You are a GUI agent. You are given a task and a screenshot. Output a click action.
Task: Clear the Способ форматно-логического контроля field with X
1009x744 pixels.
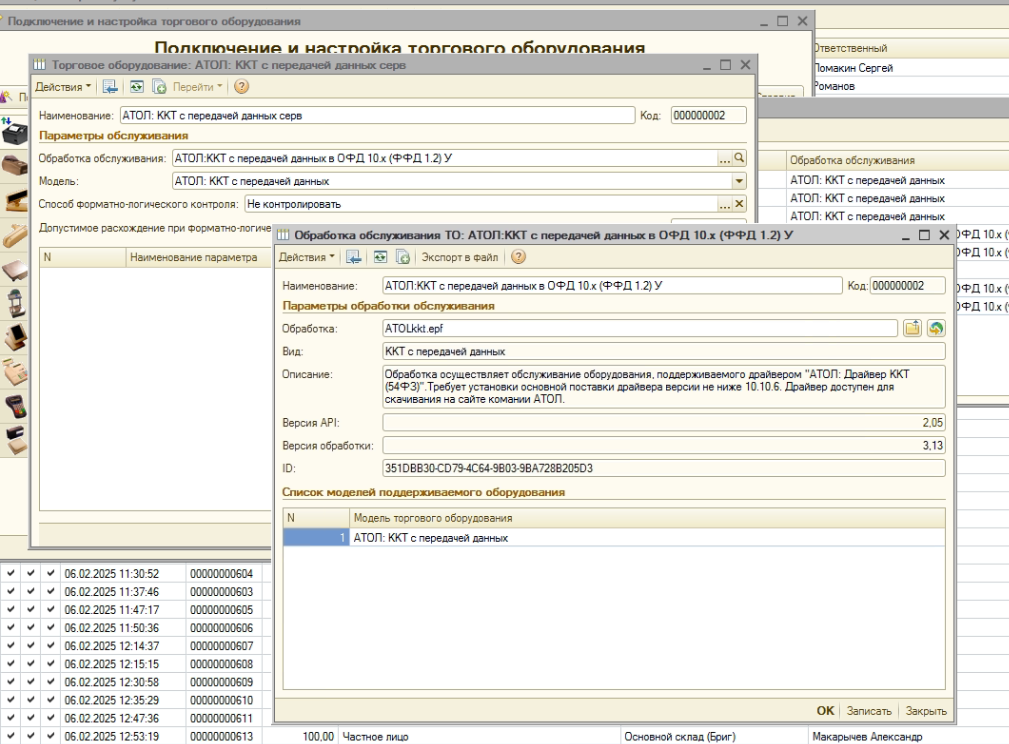[x=739, y=204]
